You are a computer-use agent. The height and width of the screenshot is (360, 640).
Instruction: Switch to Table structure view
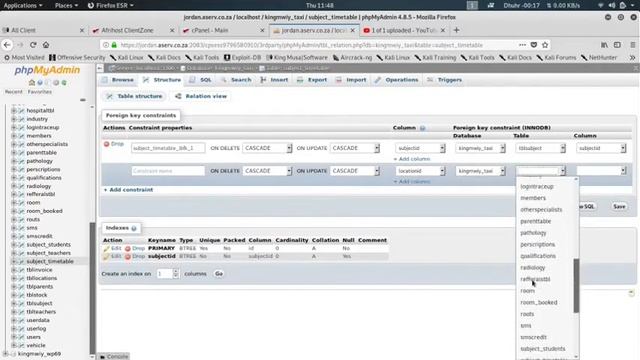coord(134,96)
